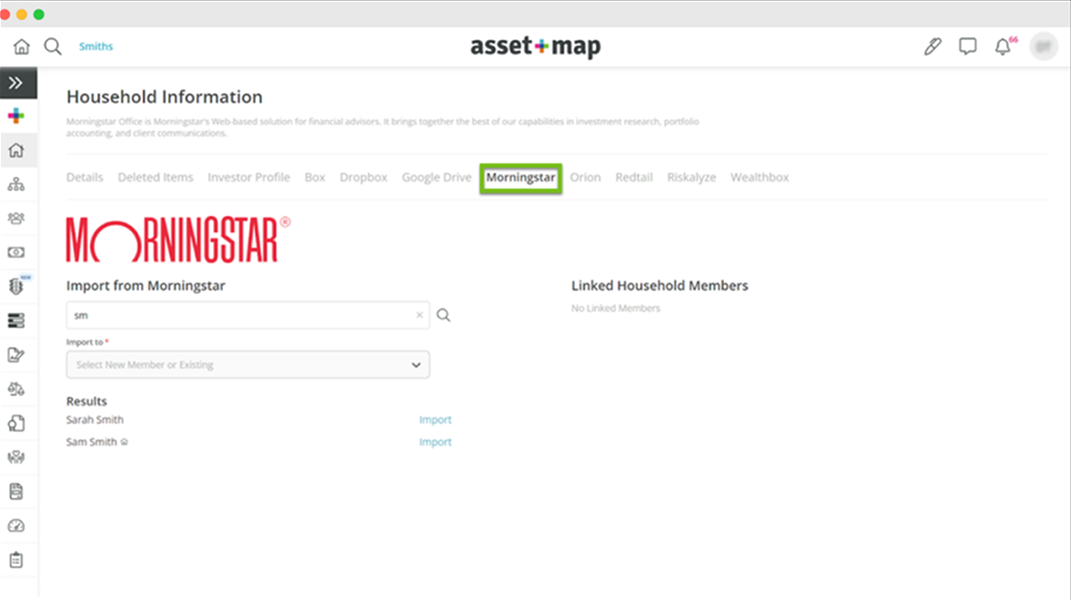Click the Morningstar search field containing sm

tap(248, 316)
